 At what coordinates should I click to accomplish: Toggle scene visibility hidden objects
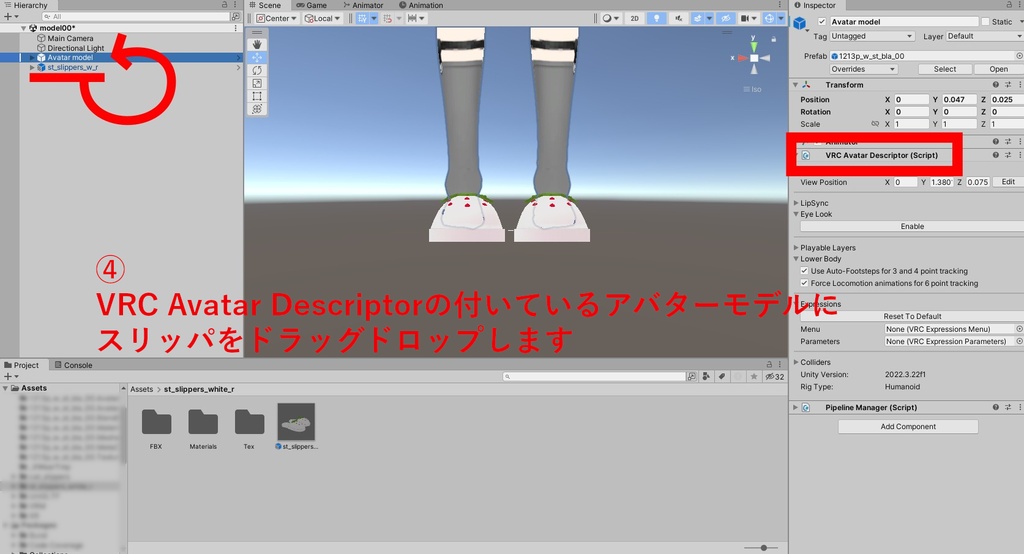tap(726, 18)
